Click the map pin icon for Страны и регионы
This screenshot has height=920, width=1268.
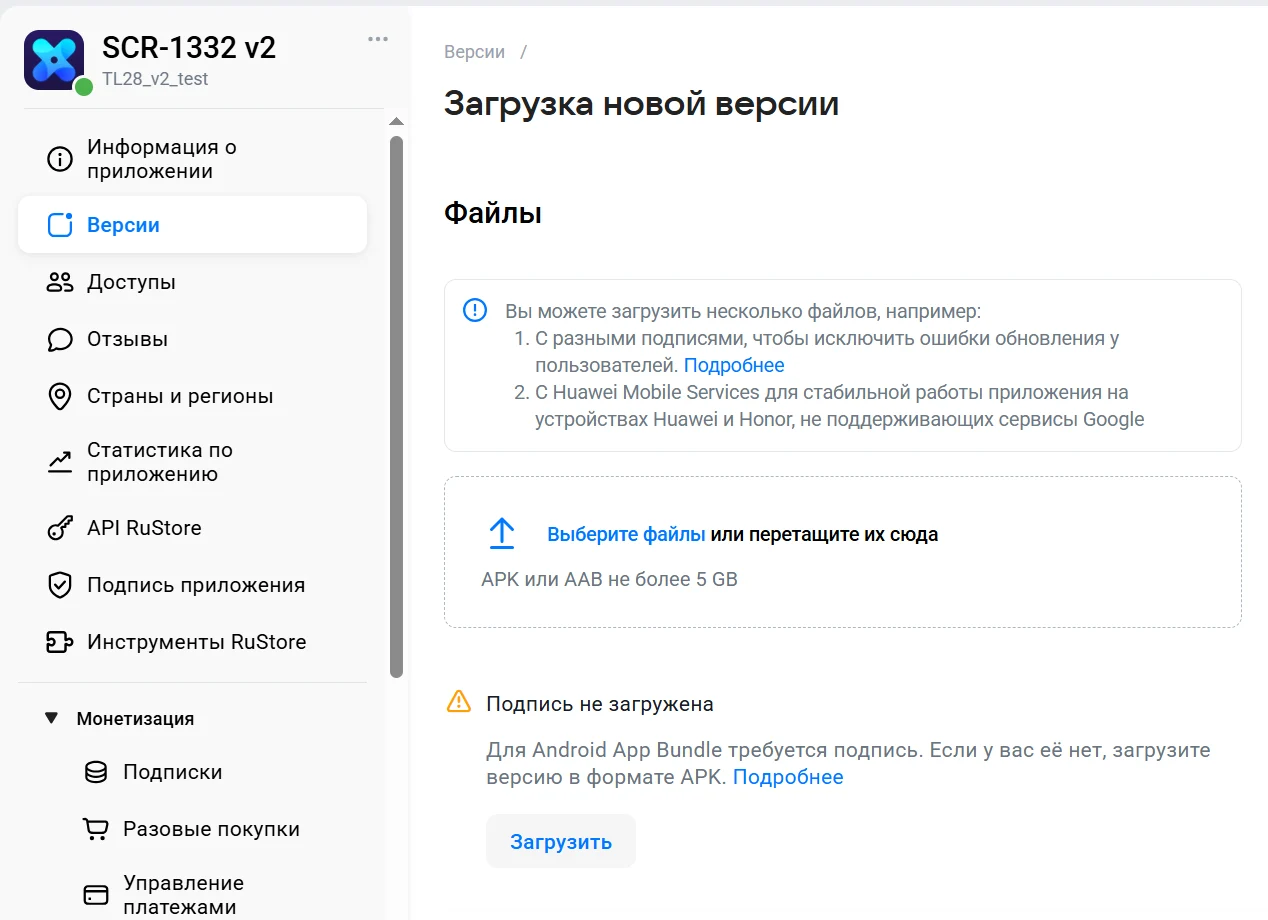[x=60, y=396]
